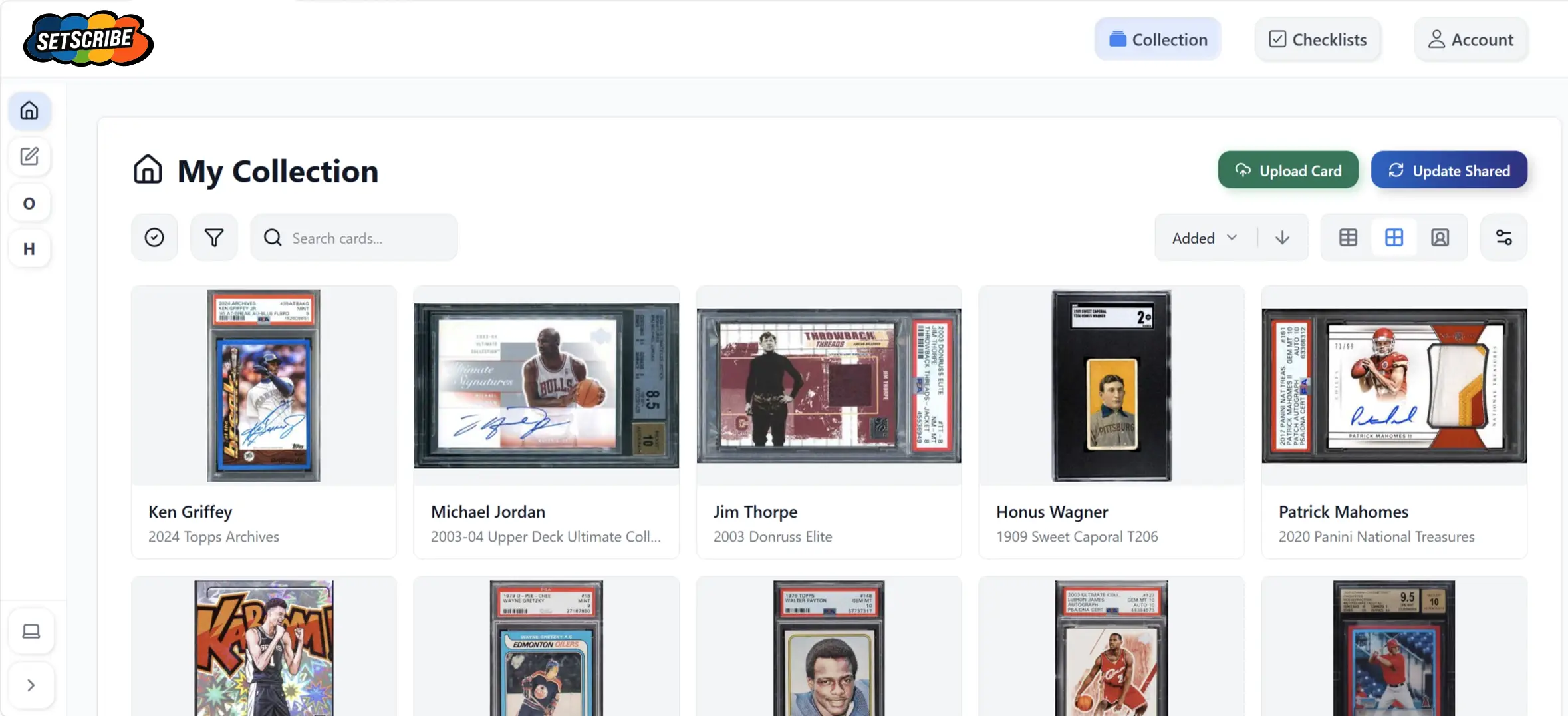Click the 2003 Donruss Elite set text

pos(773,537)
